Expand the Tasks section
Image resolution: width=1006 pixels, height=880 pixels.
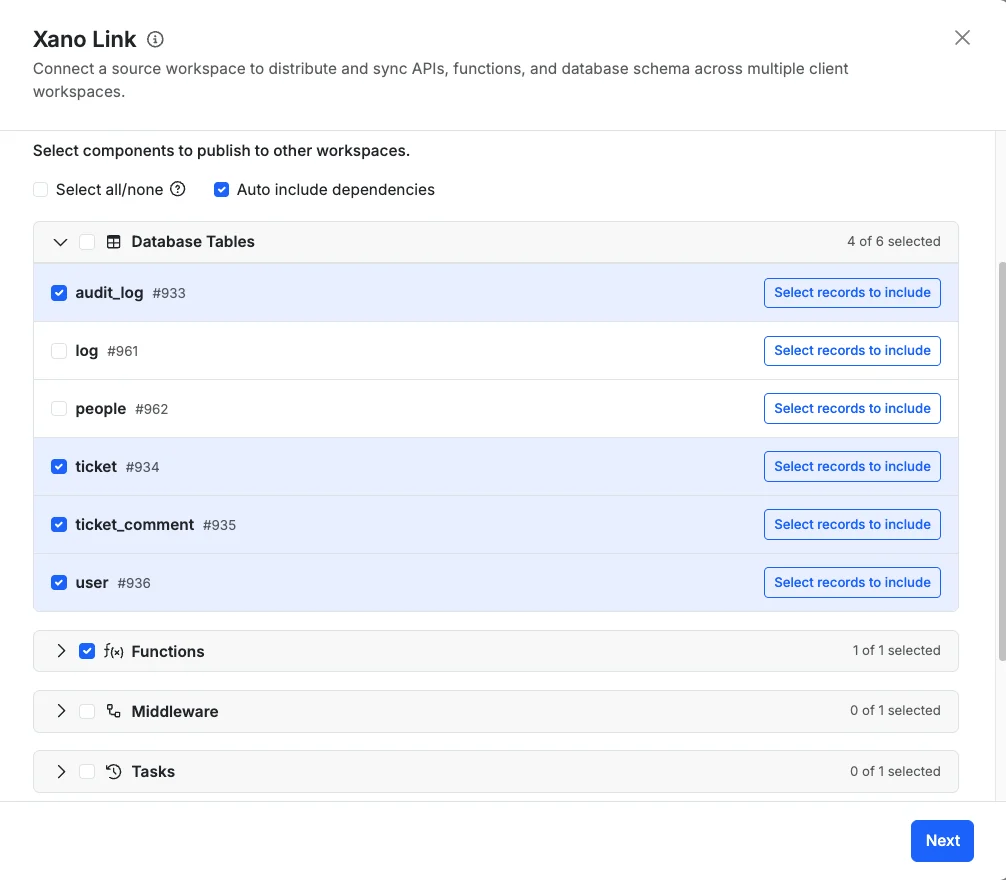61,771
